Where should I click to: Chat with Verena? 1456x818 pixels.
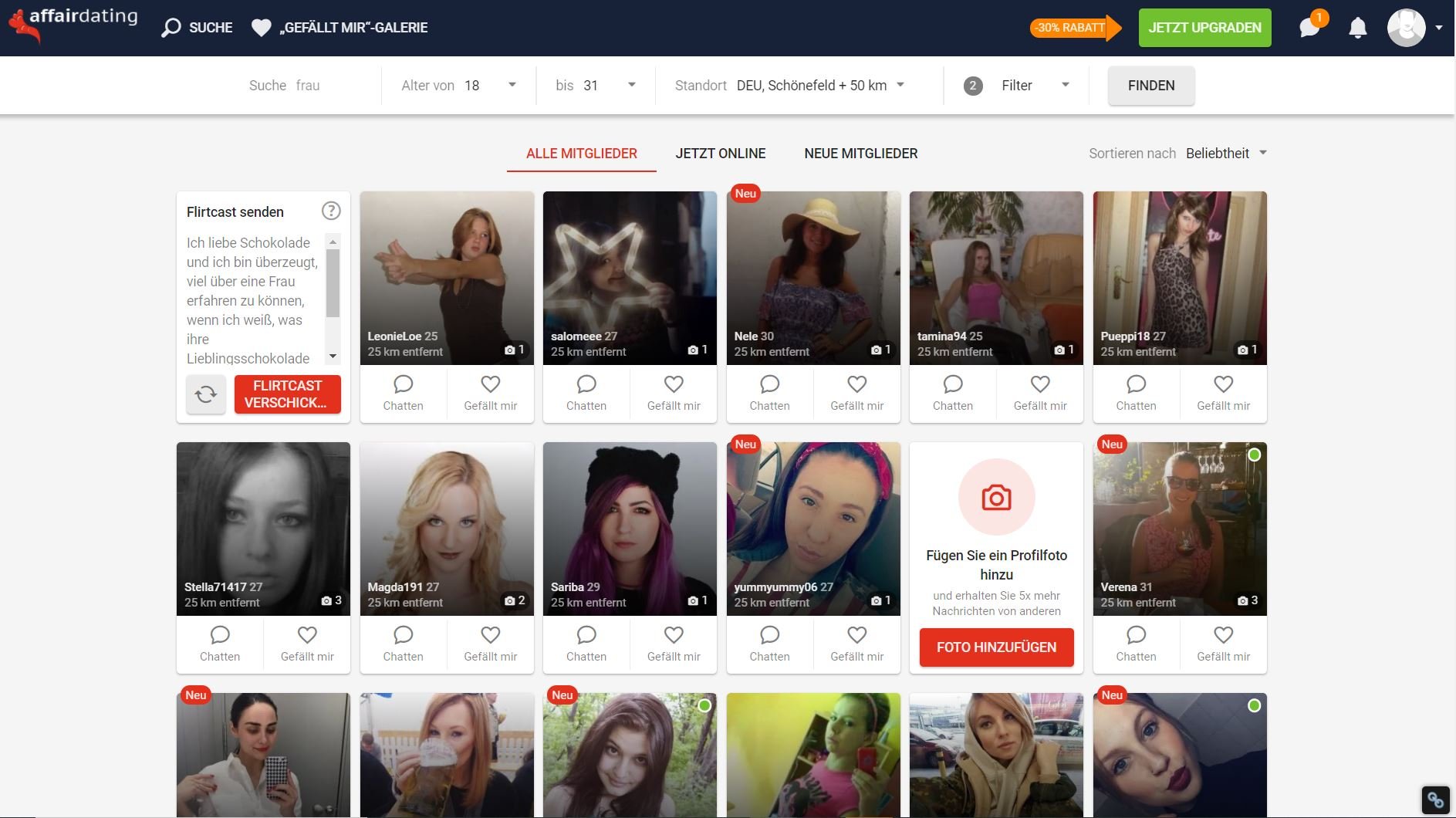(1137, 644)
